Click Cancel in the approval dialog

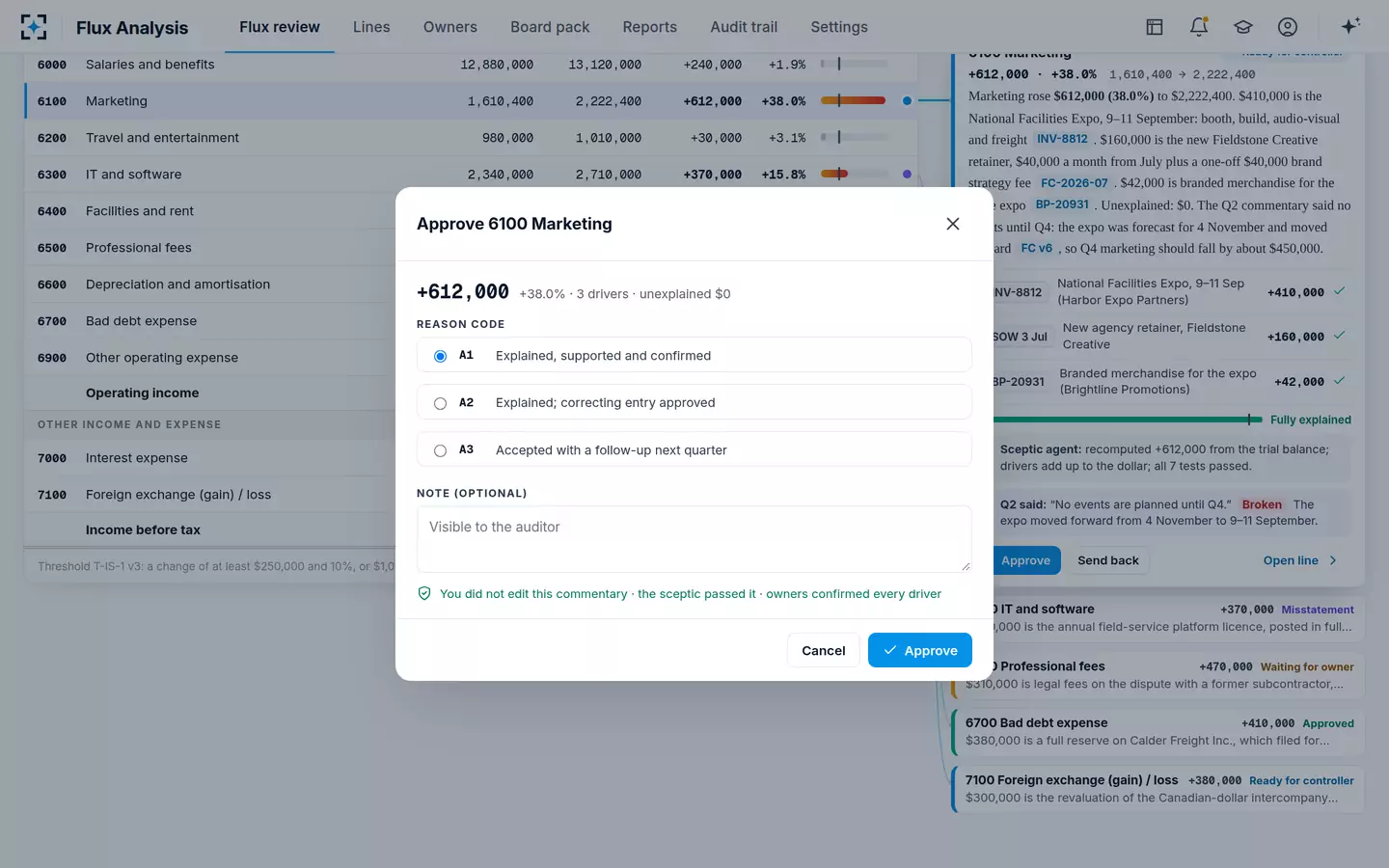pos(824,650)
